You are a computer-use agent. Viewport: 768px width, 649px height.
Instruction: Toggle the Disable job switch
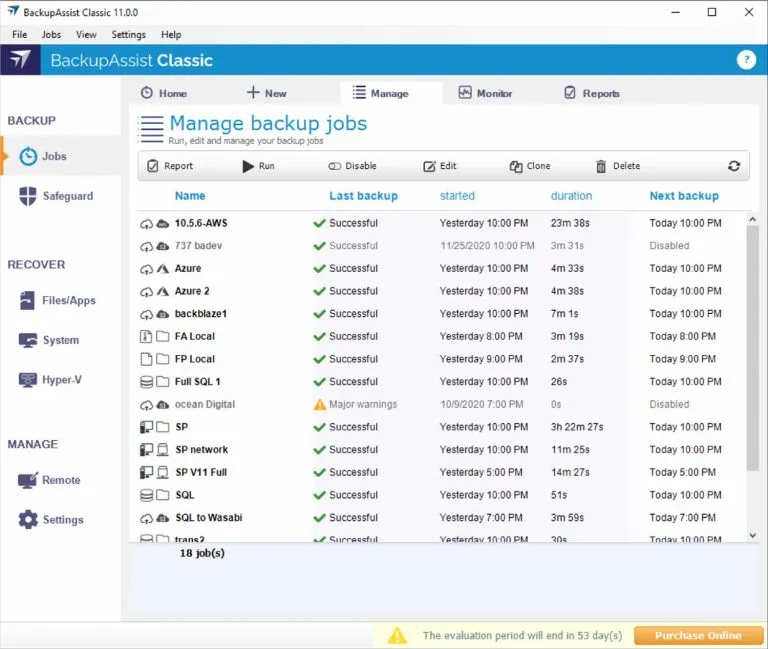[x=351, y=166]
